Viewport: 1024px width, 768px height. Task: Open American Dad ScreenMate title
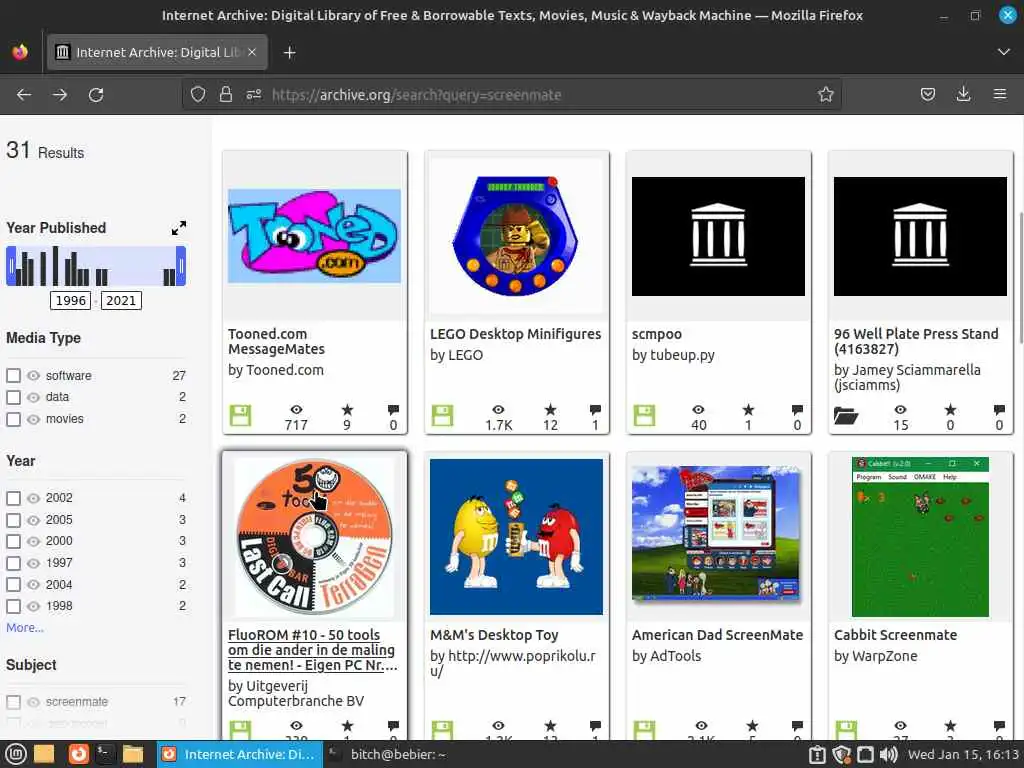point(717,635)
